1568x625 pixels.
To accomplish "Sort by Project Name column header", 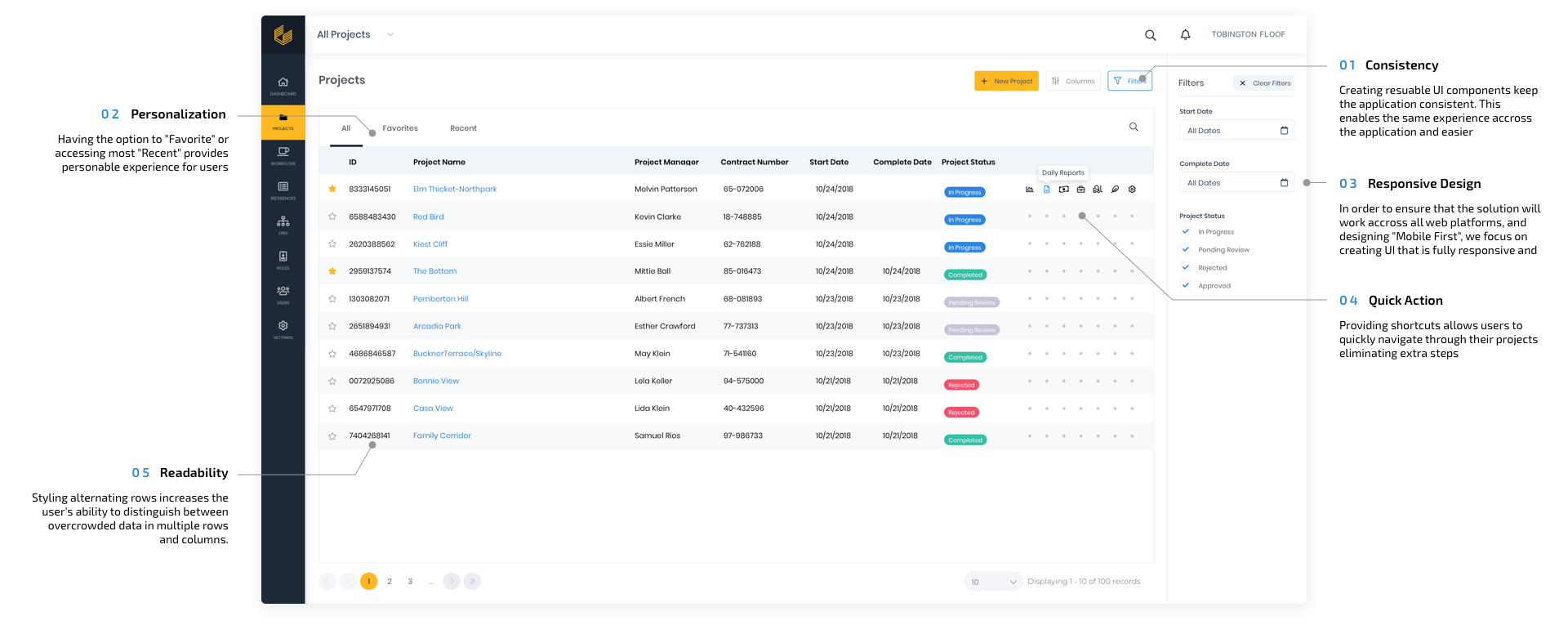I will coord(439,163).
